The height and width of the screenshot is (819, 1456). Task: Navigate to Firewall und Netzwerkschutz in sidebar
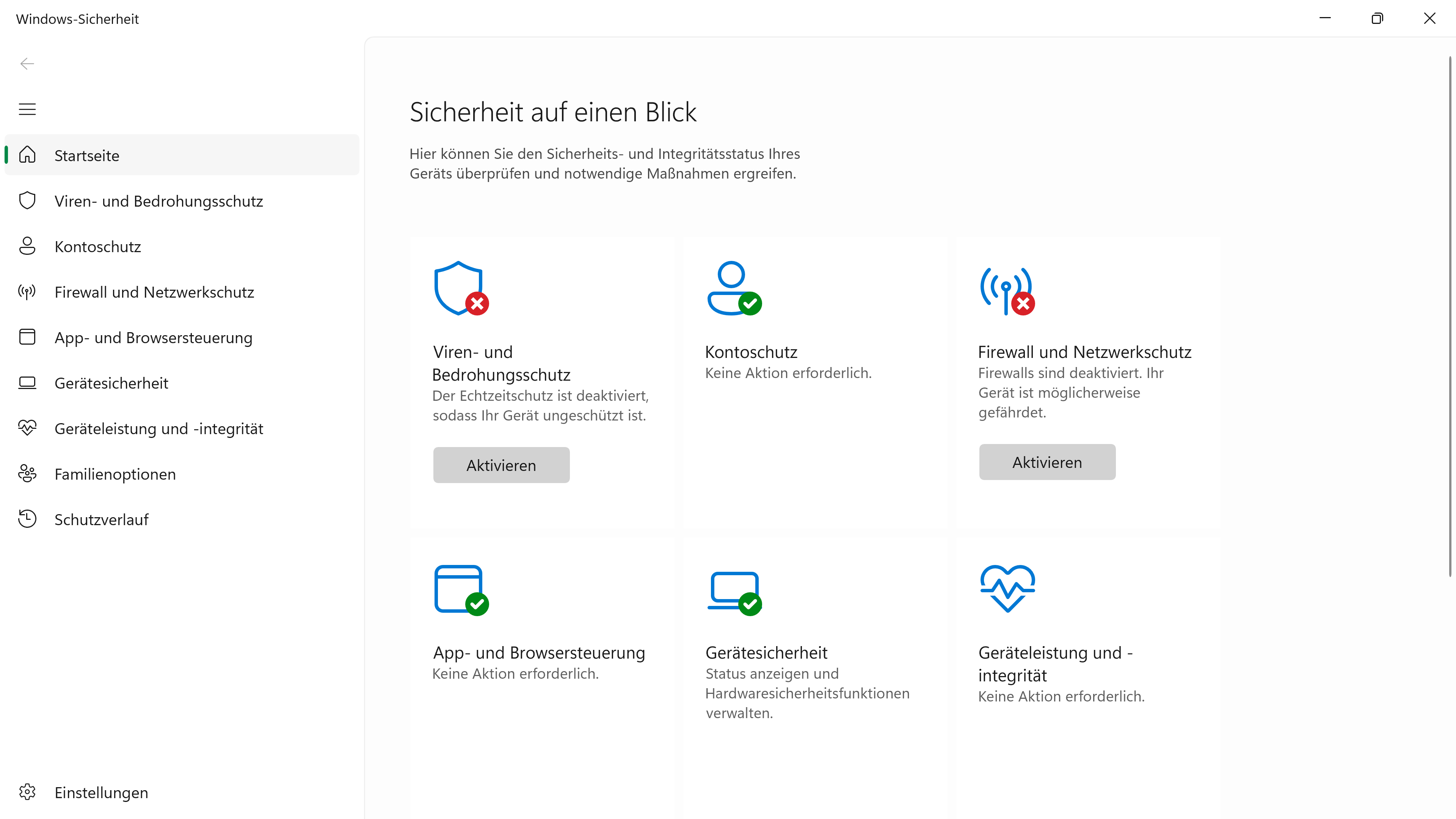182,292
